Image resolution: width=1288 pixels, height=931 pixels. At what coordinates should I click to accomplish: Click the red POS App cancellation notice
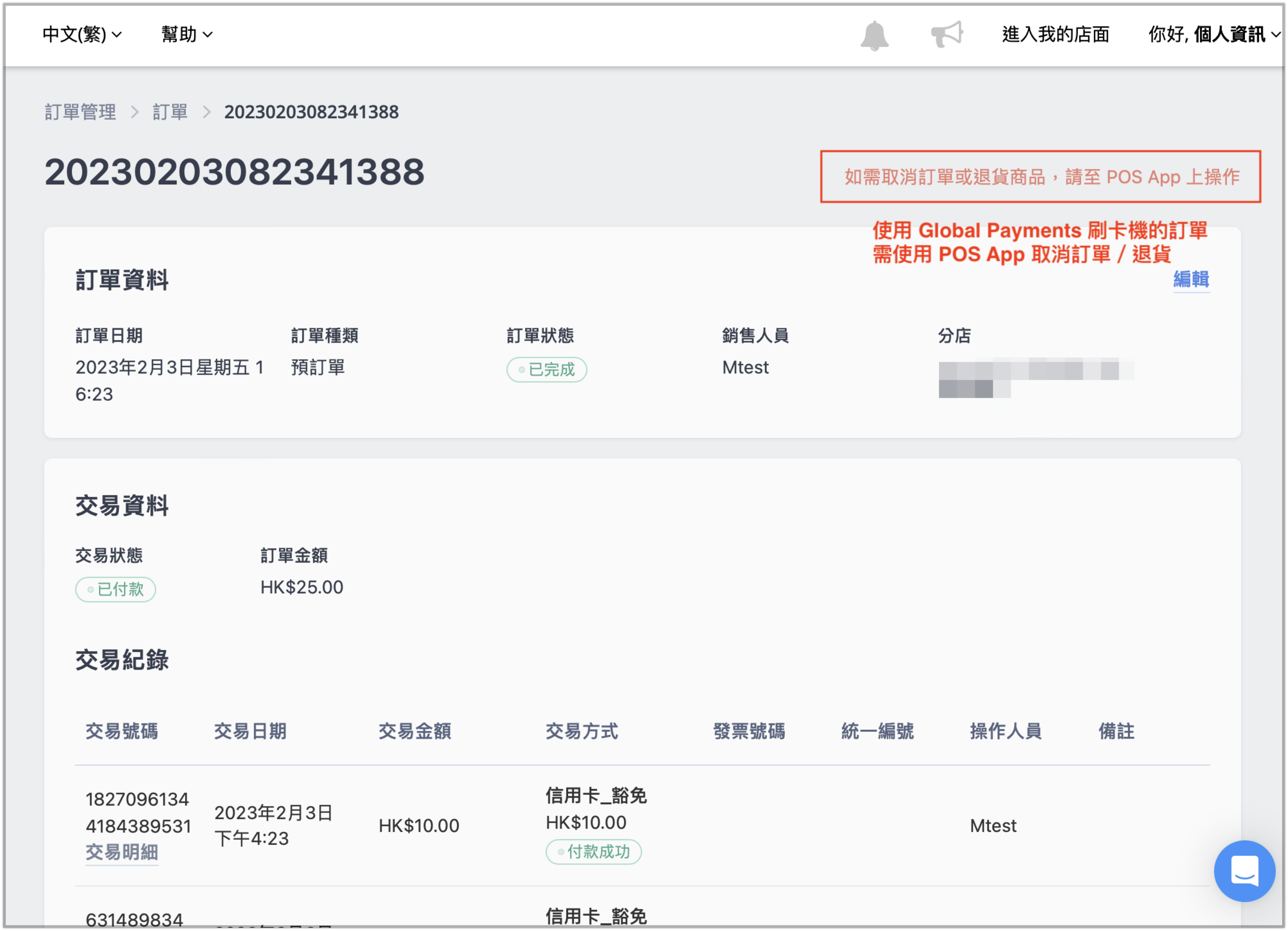coord(1041,177)
